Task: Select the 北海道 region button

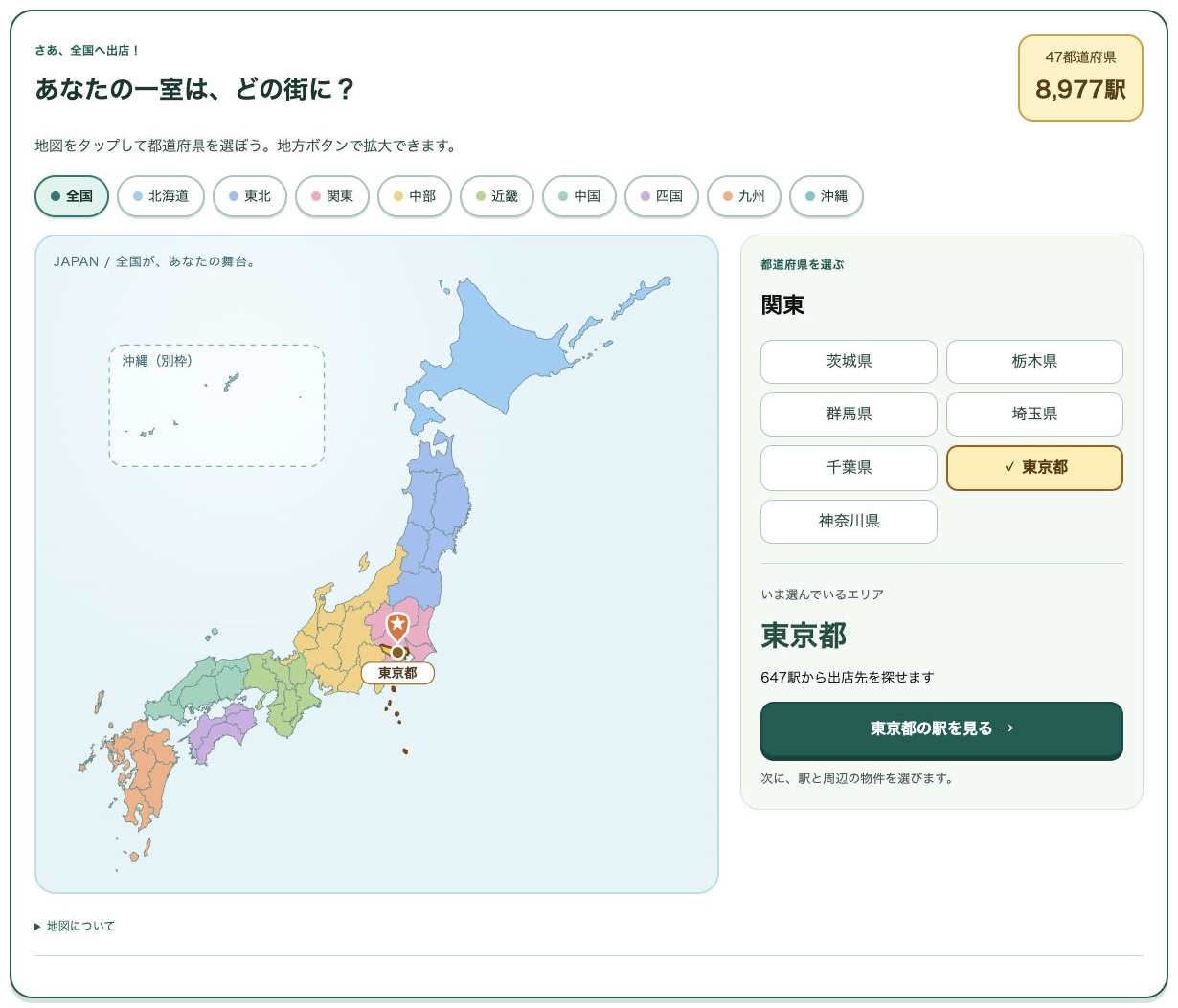Action: point(161,196)
